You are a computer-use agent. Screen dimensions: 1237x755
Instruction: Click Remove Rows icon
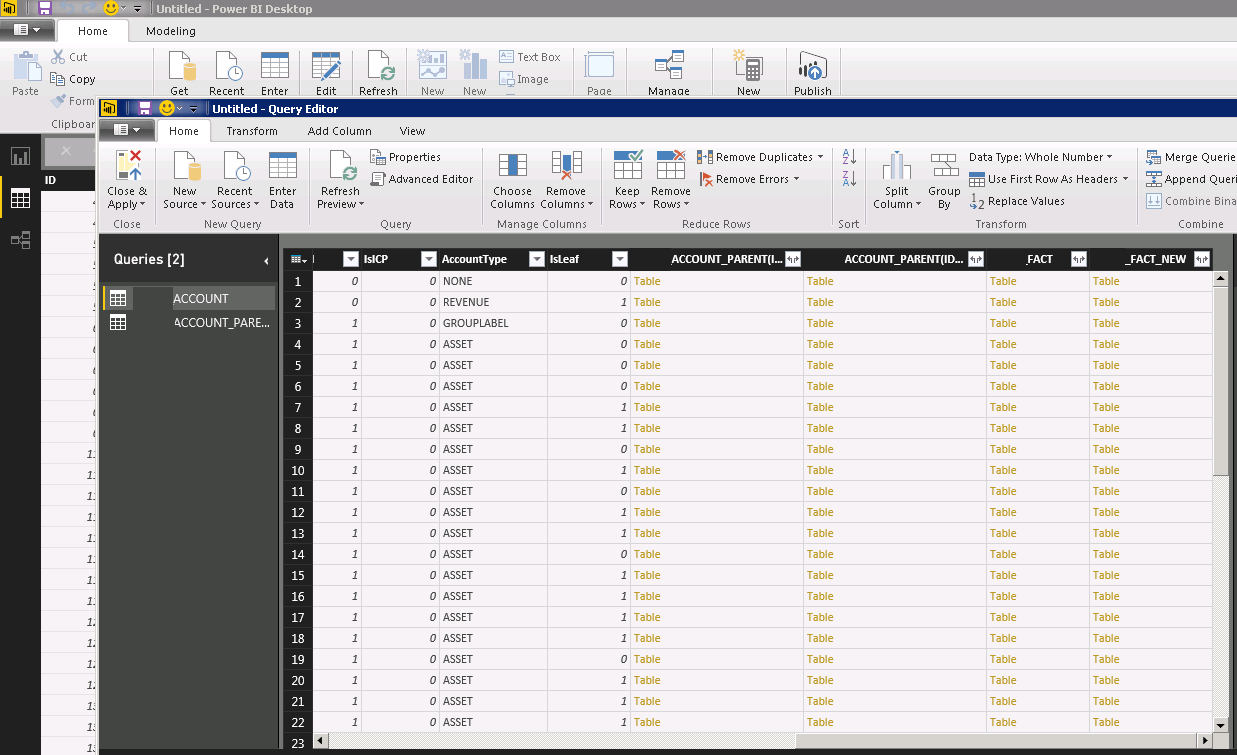click(671, 165)
